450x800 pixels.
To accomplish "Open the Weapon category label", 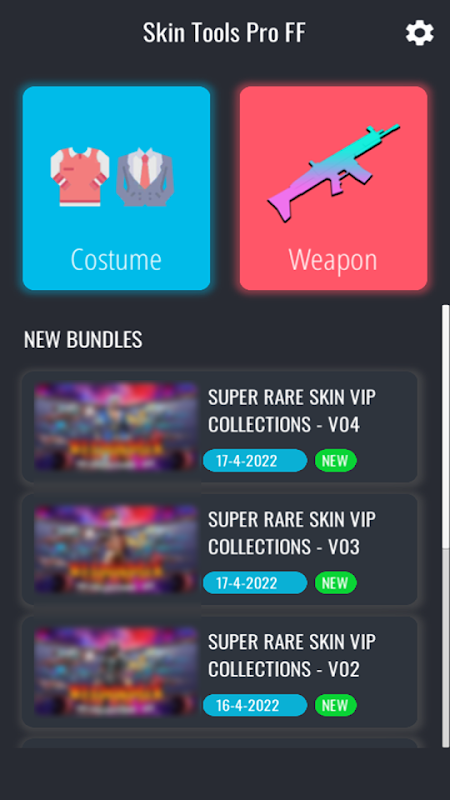I will click(x=333, y=259).
